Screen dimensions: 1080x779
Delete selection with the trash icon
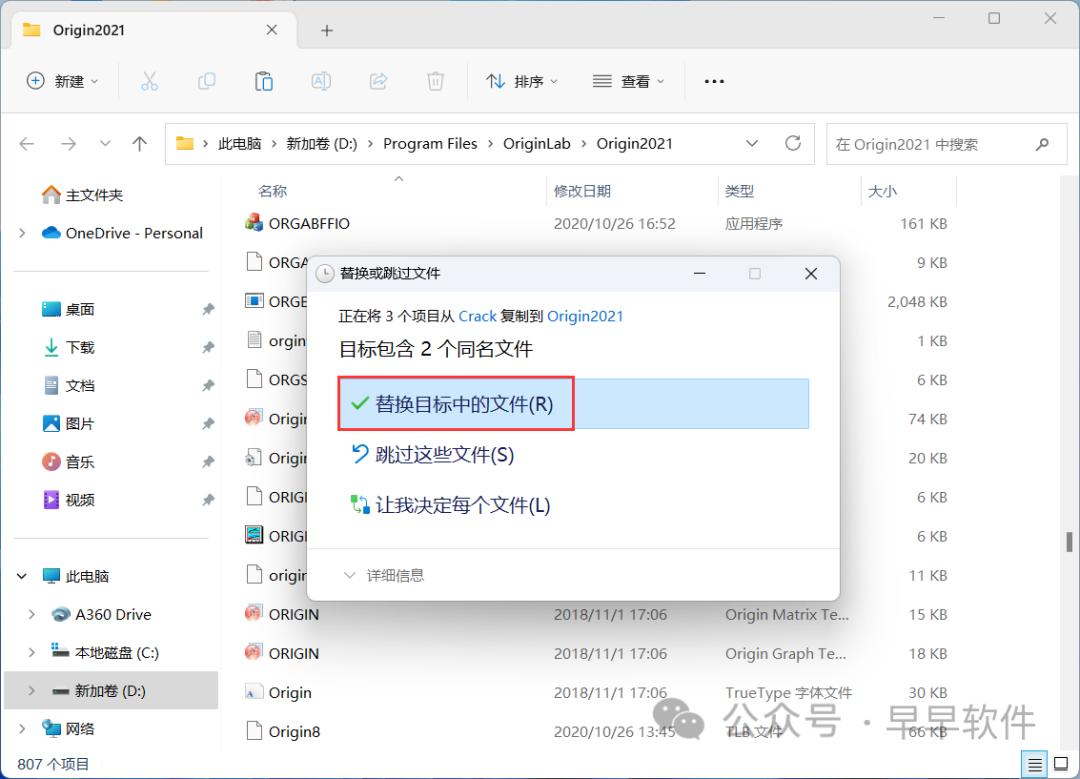[435, 81]
